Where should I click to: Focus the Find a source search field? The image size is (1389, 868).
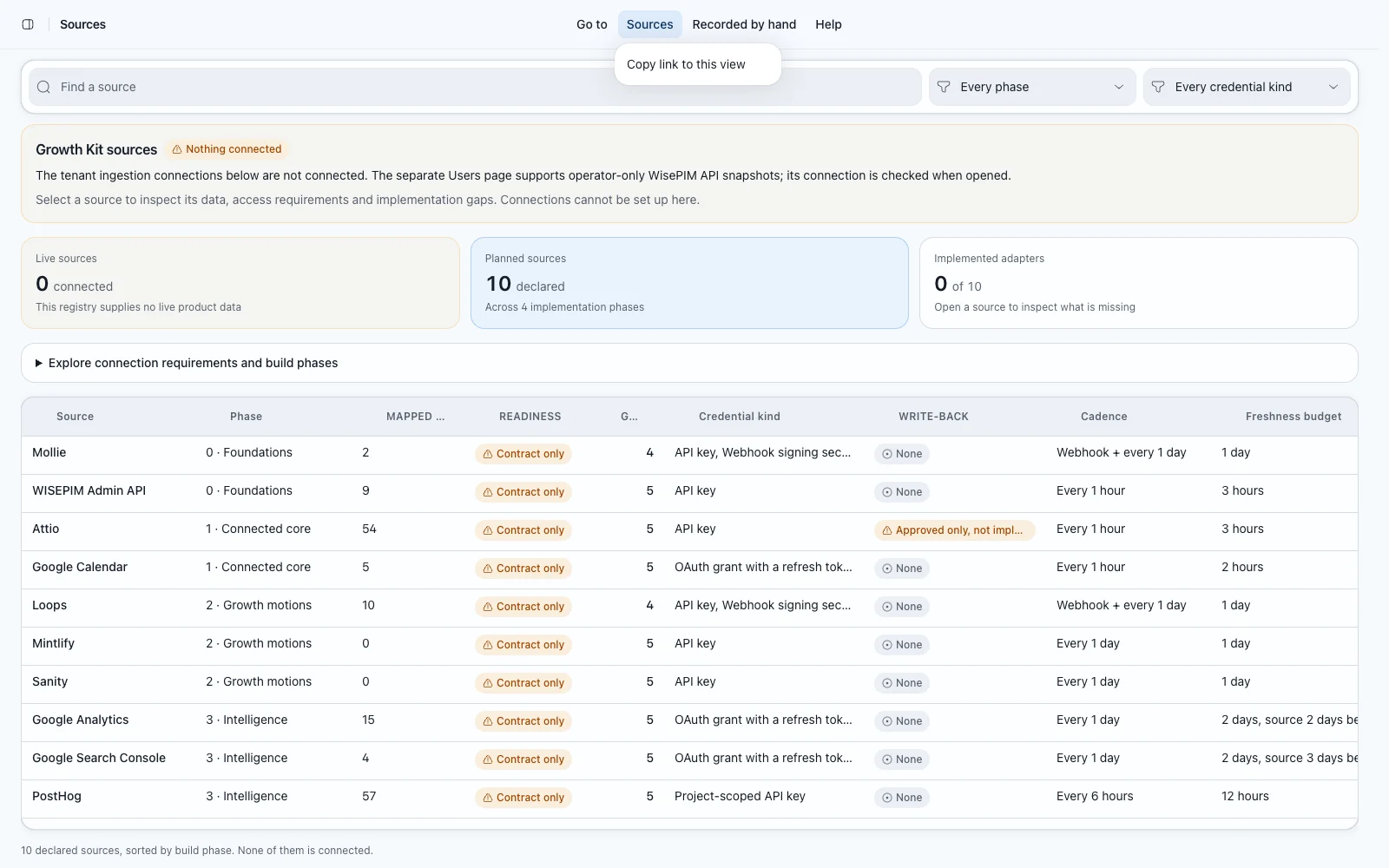[x=475, y=87]
